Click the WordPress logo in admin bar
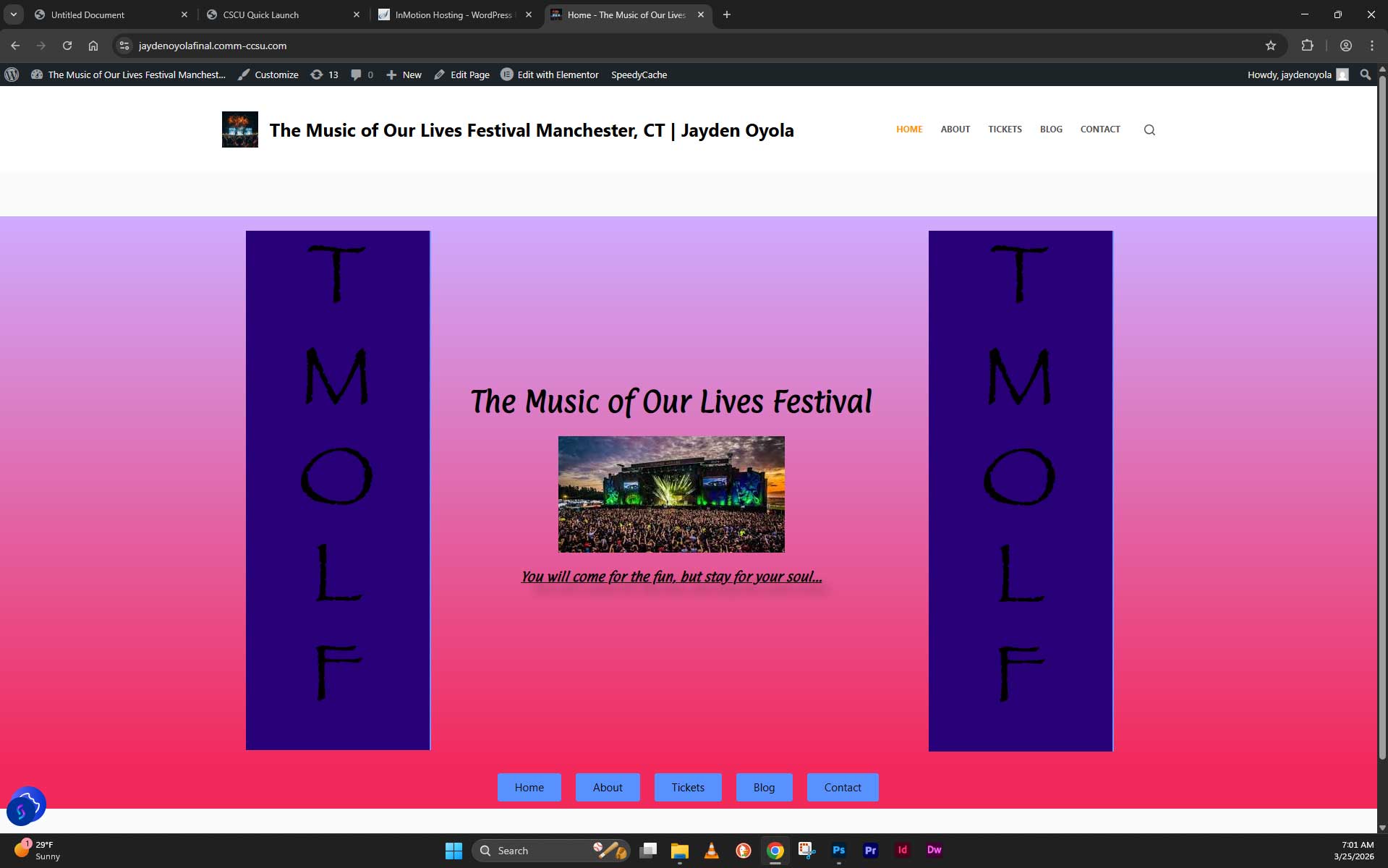 [12, 75]
